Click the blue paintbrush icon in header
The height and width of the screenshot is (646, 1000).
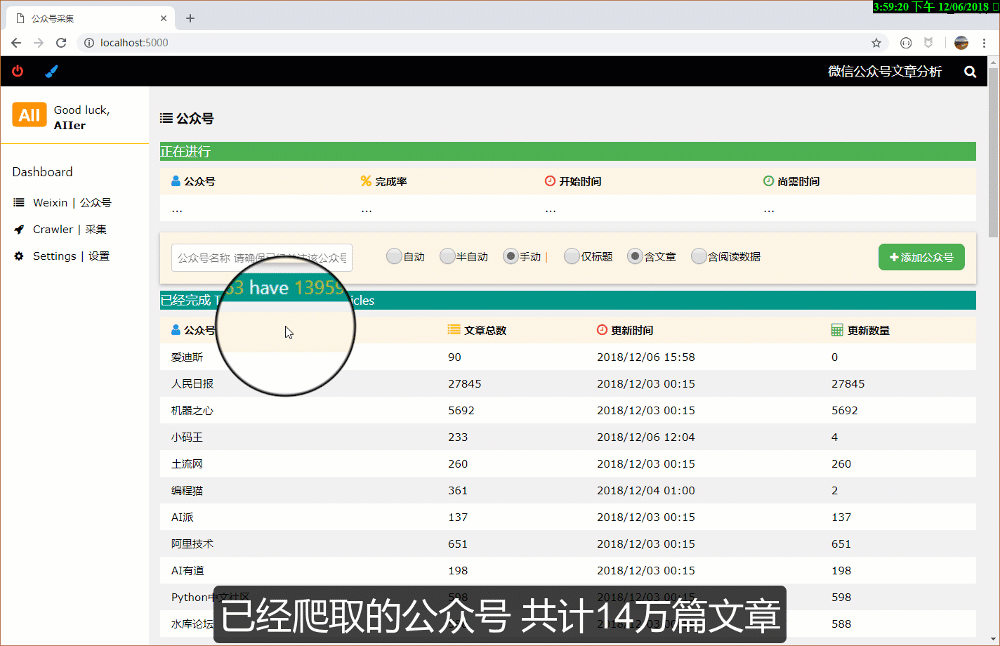pos(52,71)
